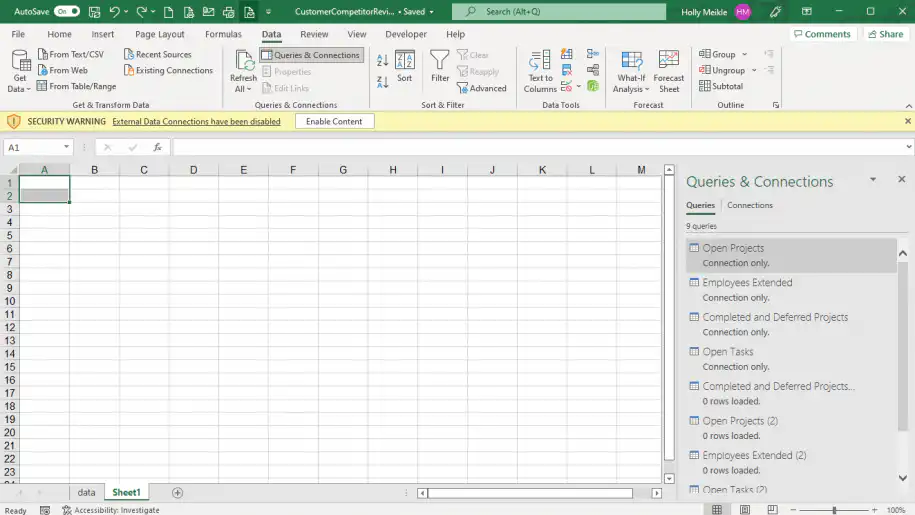Click Quick Print icon in toolbar
The image size is (915, 515).
[x=229, y=12]
